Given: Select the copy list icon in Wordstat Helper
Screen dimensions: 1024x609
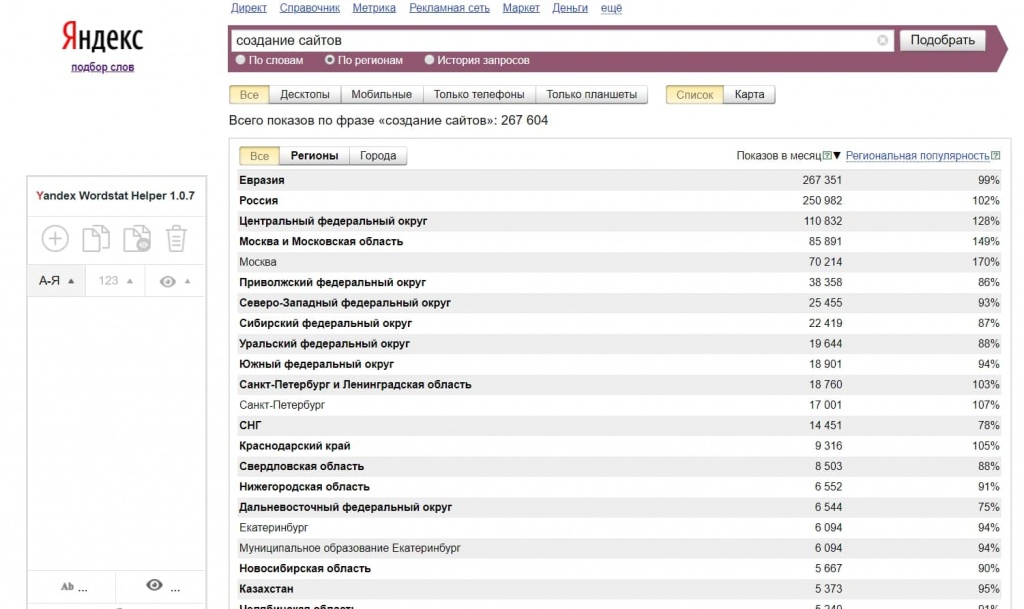Looking at the screenshot, I should pyautogui.click(x=95, y=238).
